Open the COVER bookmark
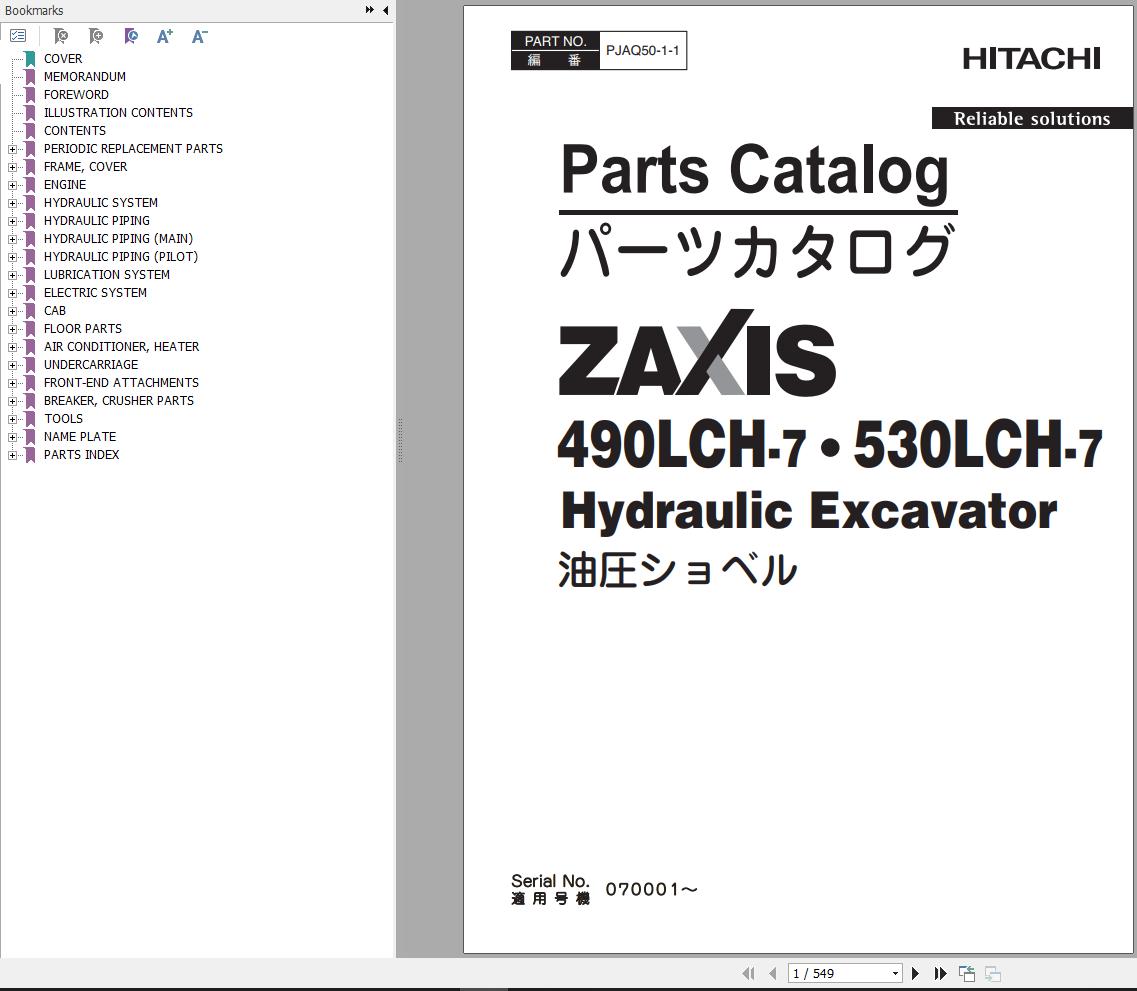1137x991 pixels. [x=63, y=59]
